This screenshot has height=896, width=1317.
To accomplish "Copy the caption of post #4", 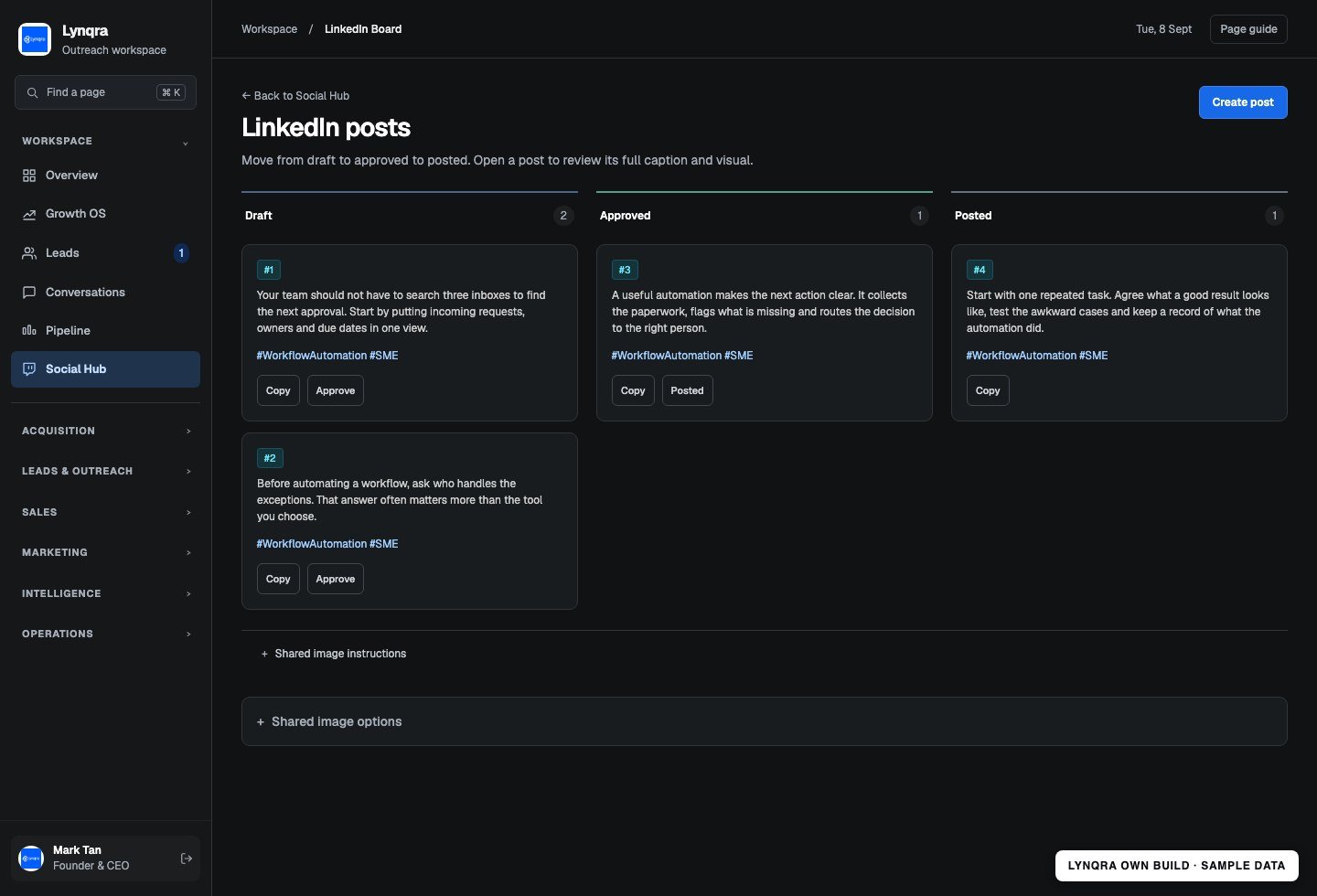I will pos(988,390).
